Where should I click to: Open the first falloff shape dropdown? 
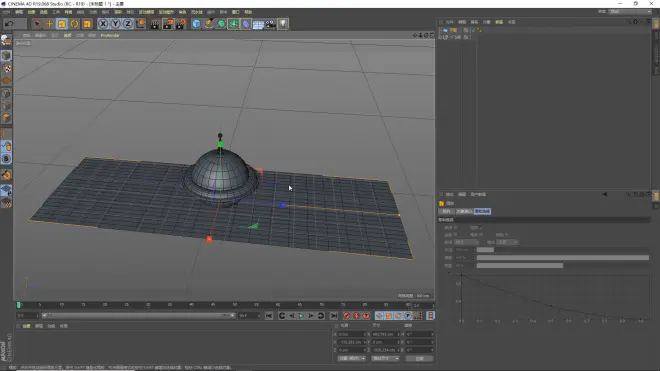tap(467, 242)
